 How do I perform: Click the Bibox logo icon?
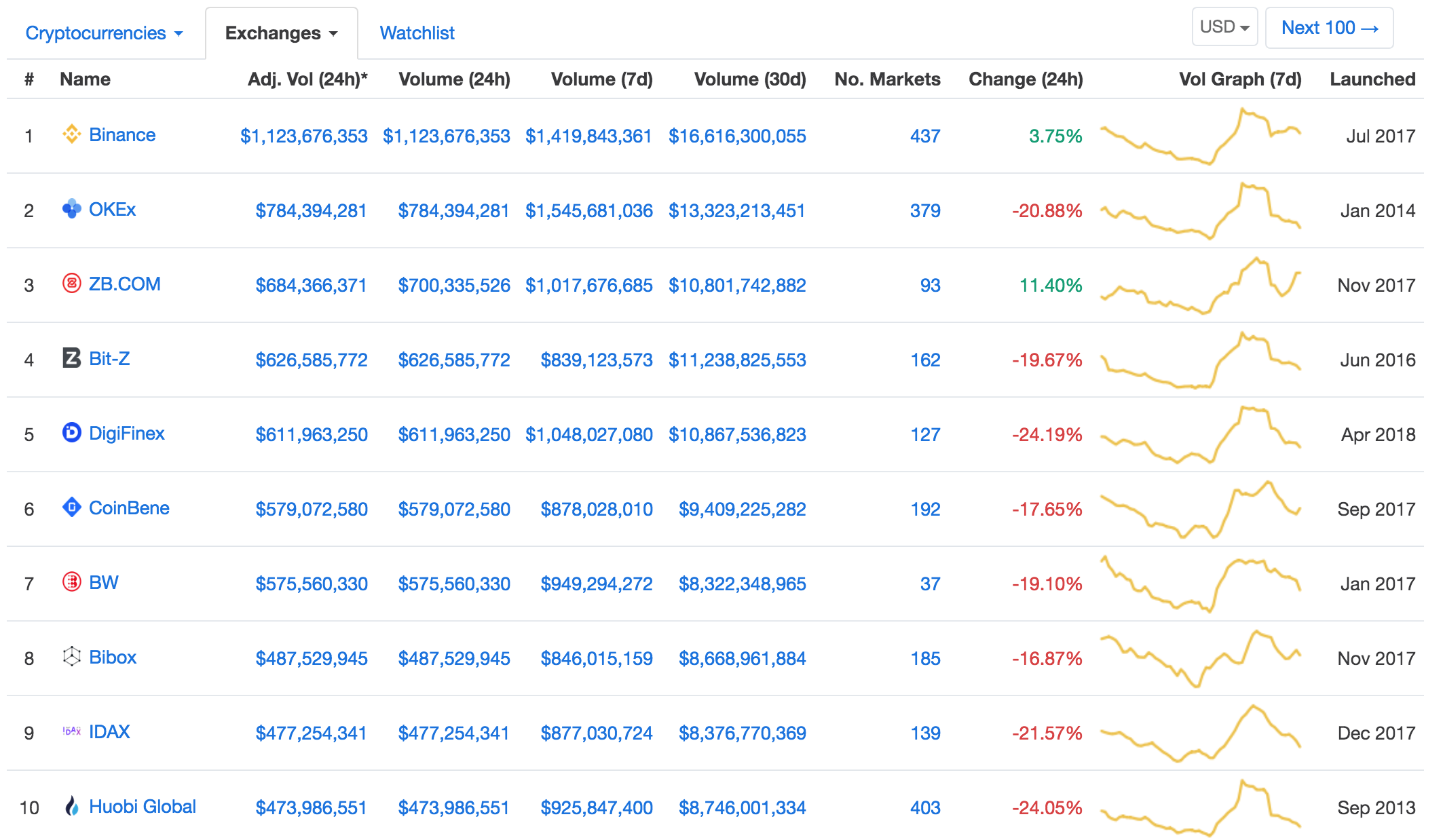[71, 657]
